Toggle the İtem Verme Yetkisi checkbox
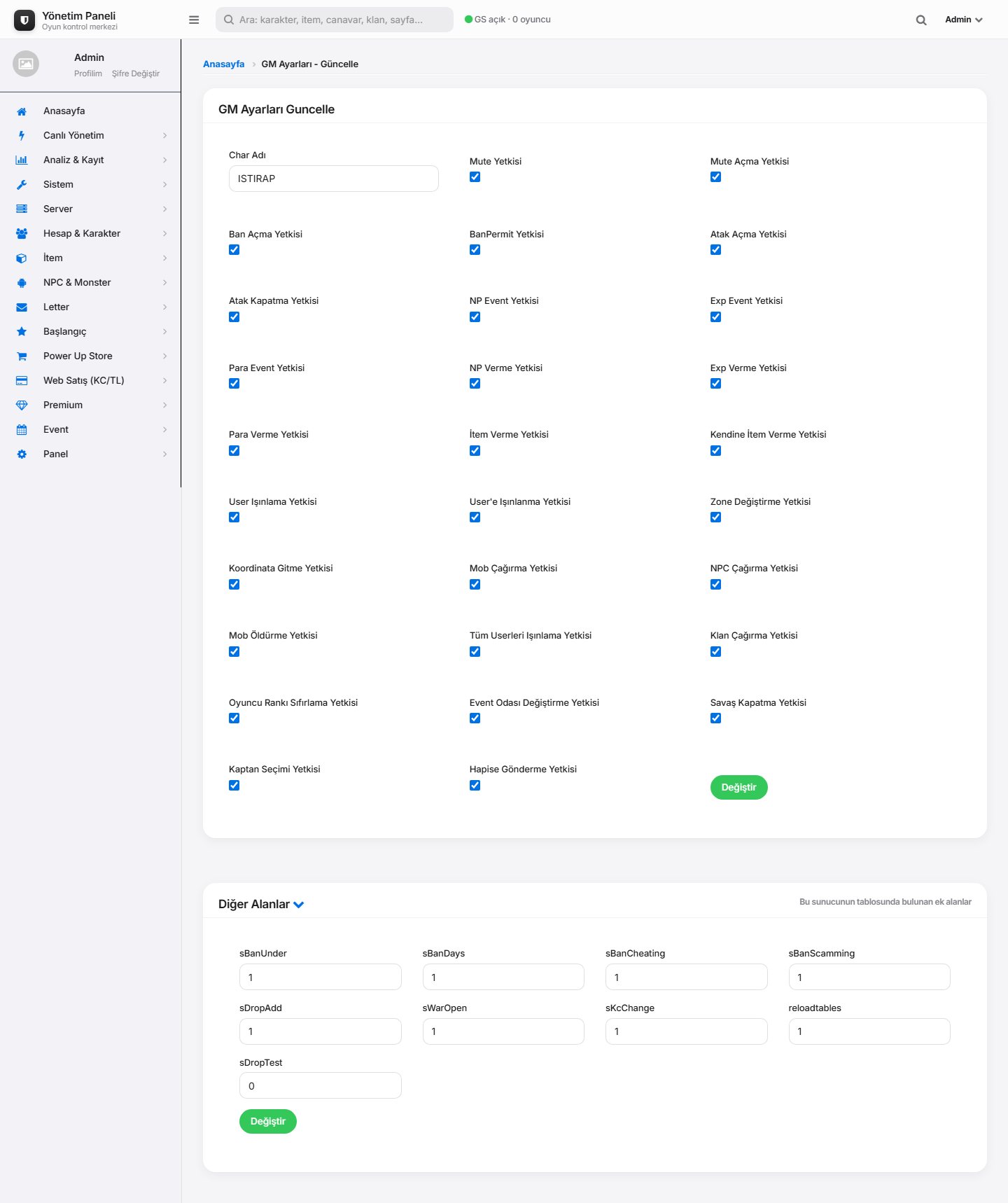This screenshot has height=1203, width=1008. 475,451
